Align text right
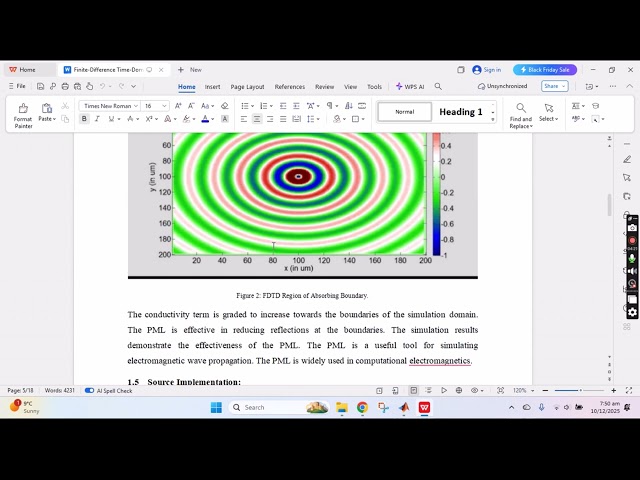The height and width of the screenshot is (480, 640). pyautogui.click(x=270, y=119)
